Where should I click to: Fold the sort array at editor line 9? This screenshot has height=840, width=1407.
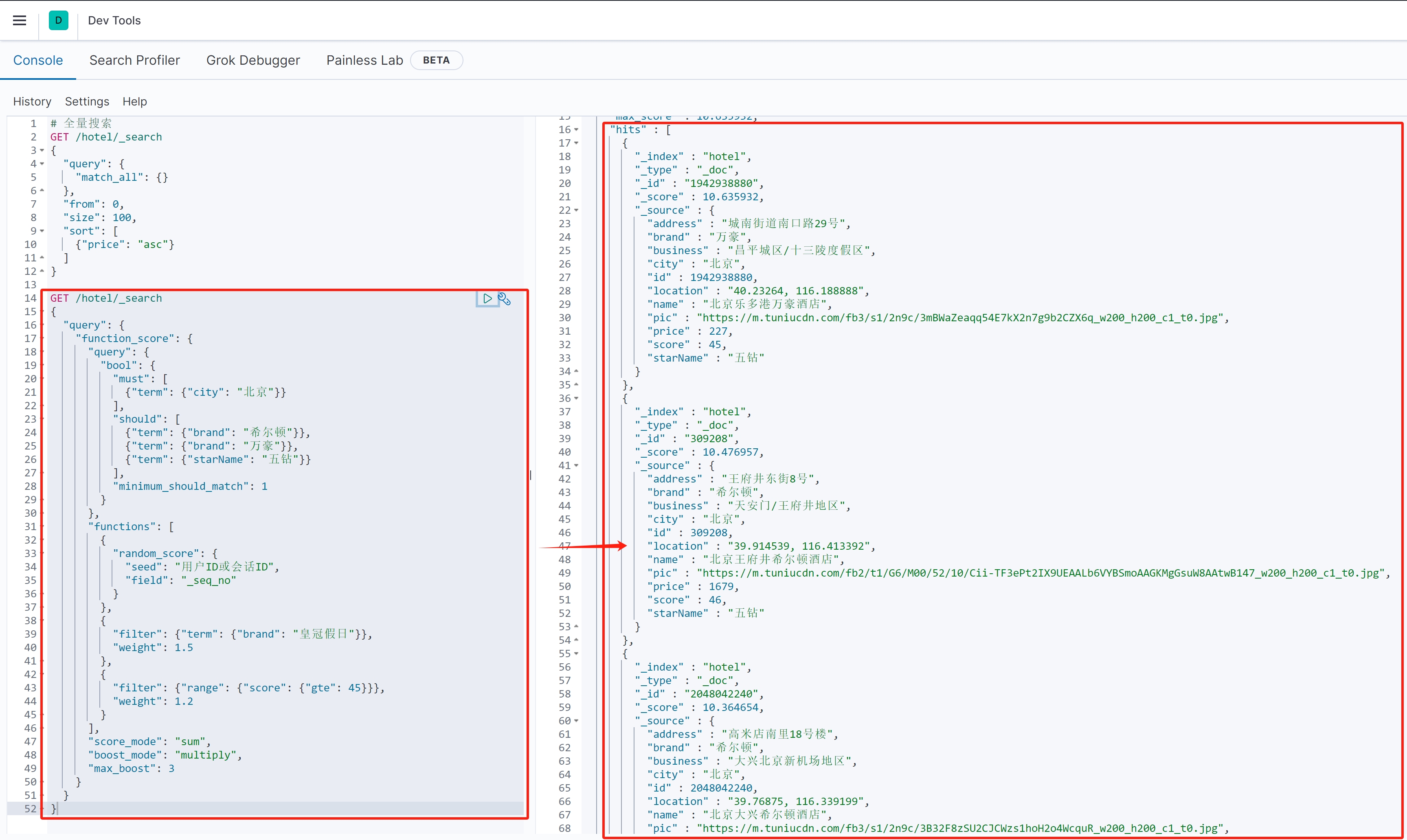pyautogui.click(x=42, y=231)
